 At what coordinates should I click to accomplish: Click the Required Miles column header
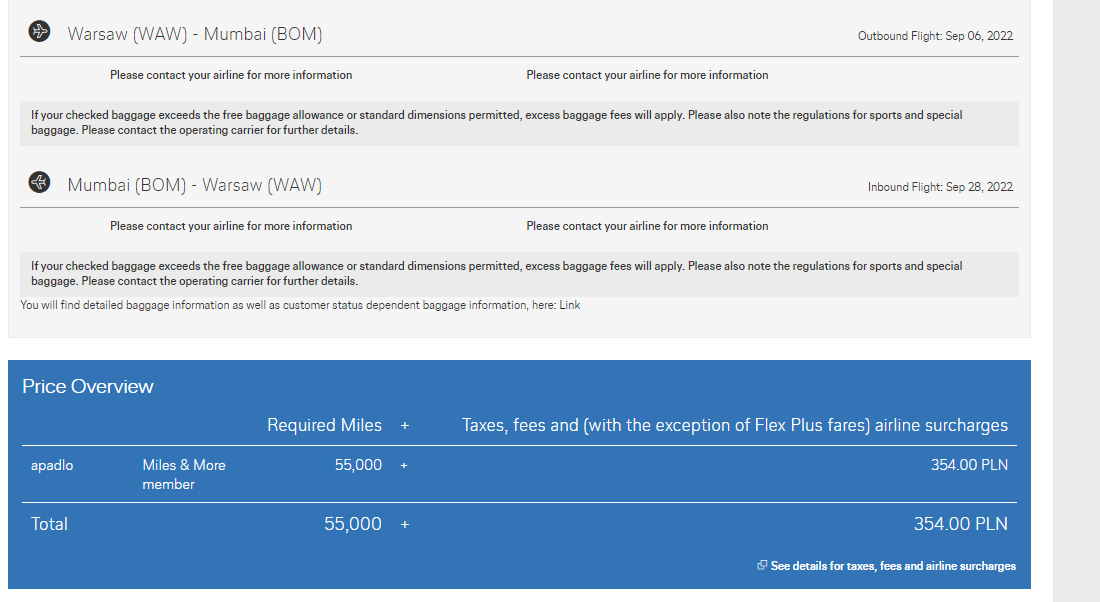click(324, 425)
